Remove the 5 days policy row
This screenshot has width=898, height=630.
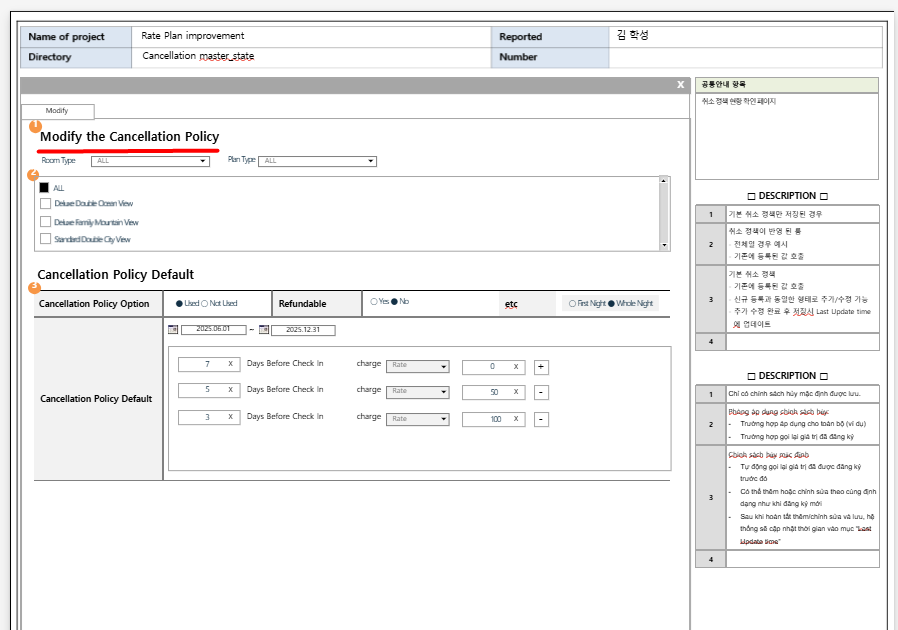(x=541, y=392)
